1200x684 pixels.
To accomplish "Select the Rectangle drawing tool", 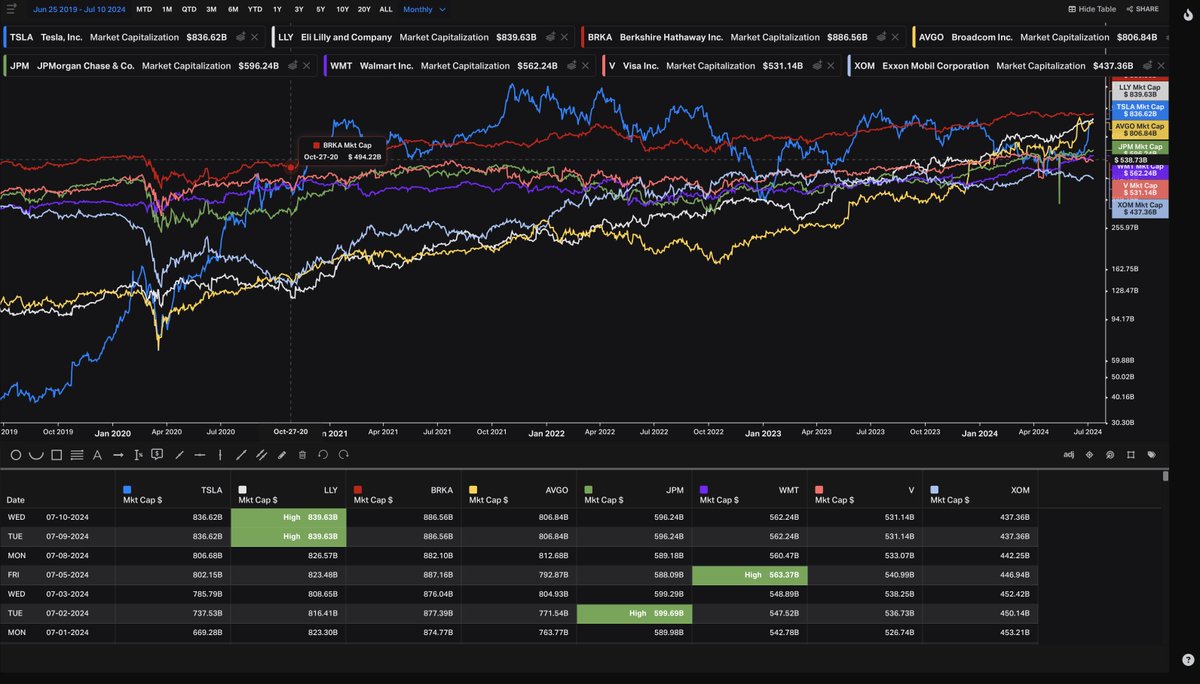I will pyautogui.click(x=55, y=455).
